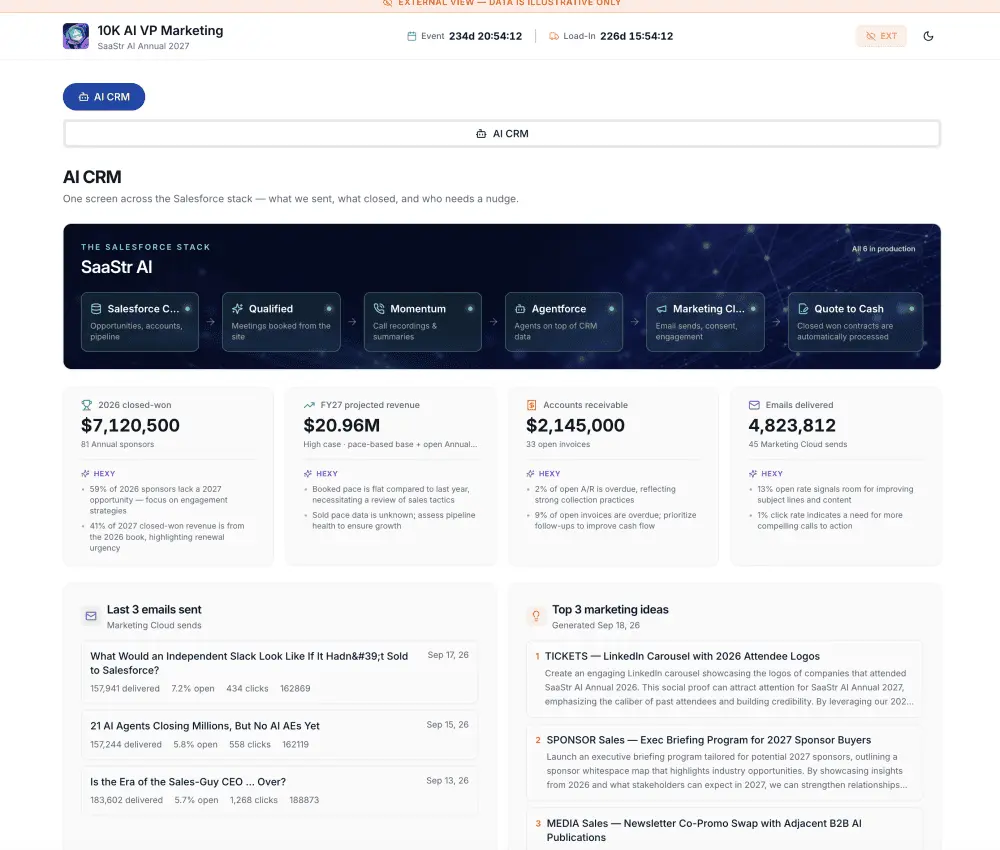The width and height of the screenshot is (1000, 850).
Task: Open the Quote to Cash stack card
Action: 855,322
